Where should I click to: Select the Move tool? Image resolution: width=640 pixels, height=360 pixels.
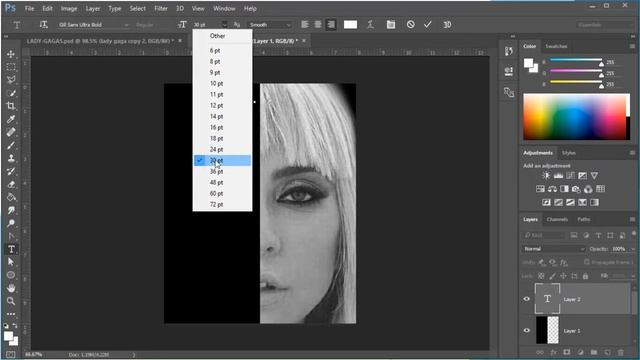tap(11, 54)
